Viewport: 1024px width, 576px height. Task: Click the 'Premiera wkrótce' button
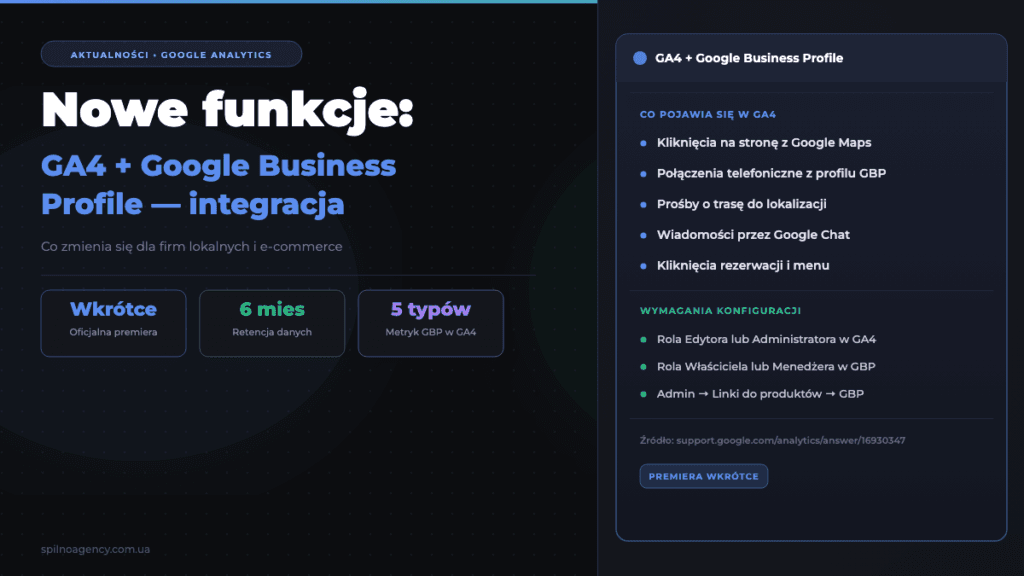[703, 476]
